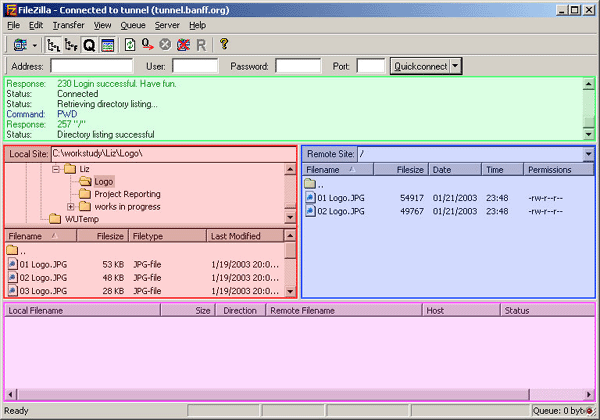Open the Help menu
Image resolution: width=600 pixels, height=420 pixels.
click(x=197, y=25)
